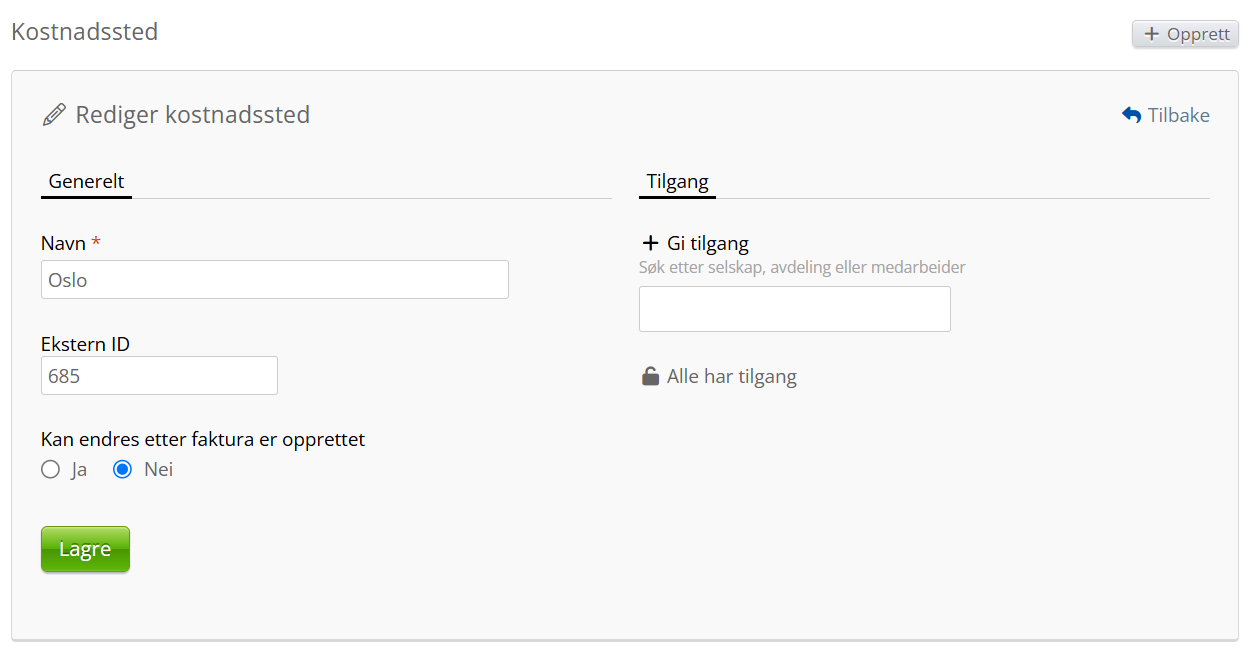Click the blue back arrow icon
Viewport: 1250px width, 653px height.
[x=1132, y=115]
